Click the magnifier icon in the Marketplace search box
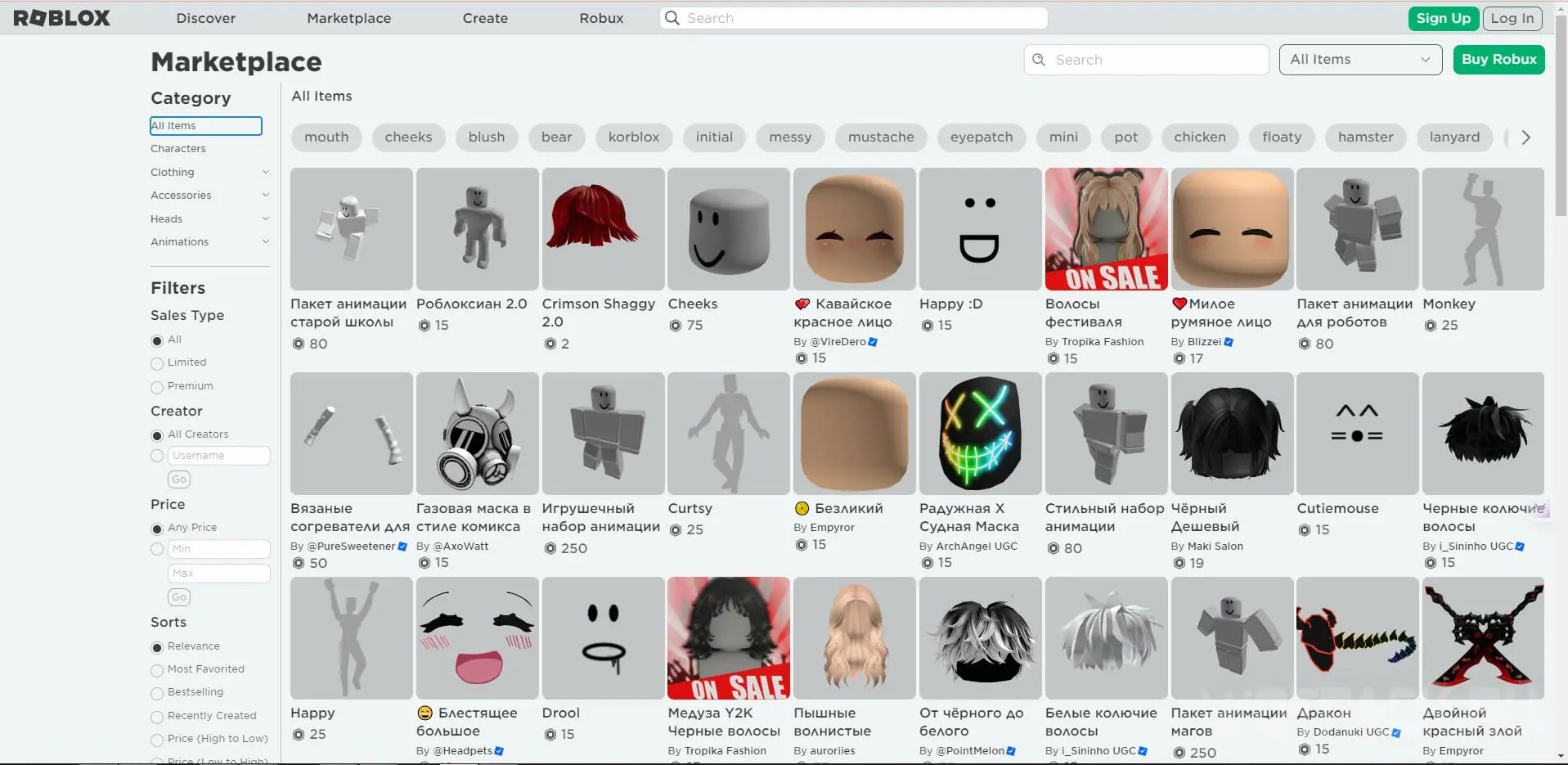Image resolution: width=1568 pixels, height=765 pixels. click(1039, 60)
